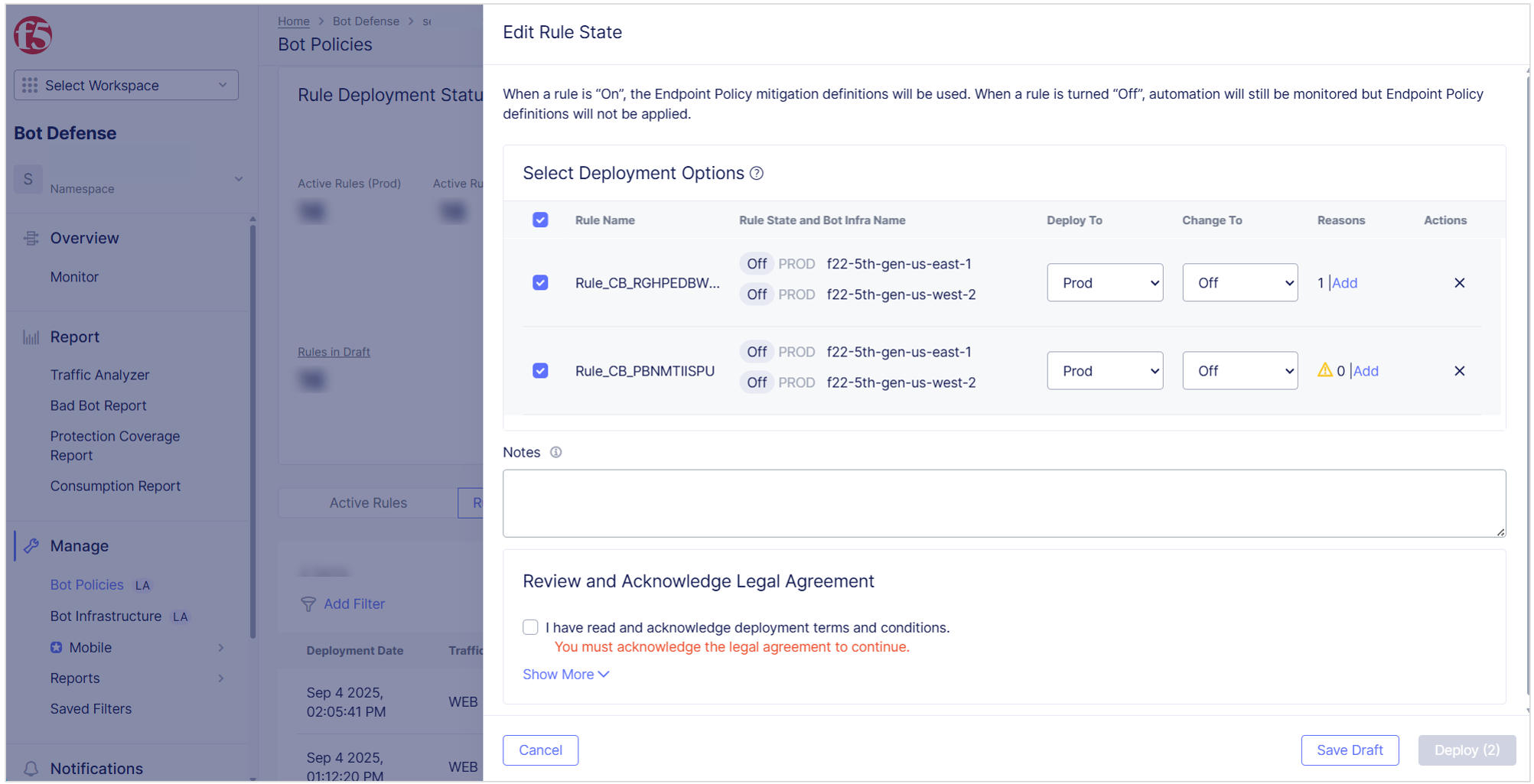Acknowledge deployment terms and conditions checkbox
1534x784 pixels.
coord(530,627)
